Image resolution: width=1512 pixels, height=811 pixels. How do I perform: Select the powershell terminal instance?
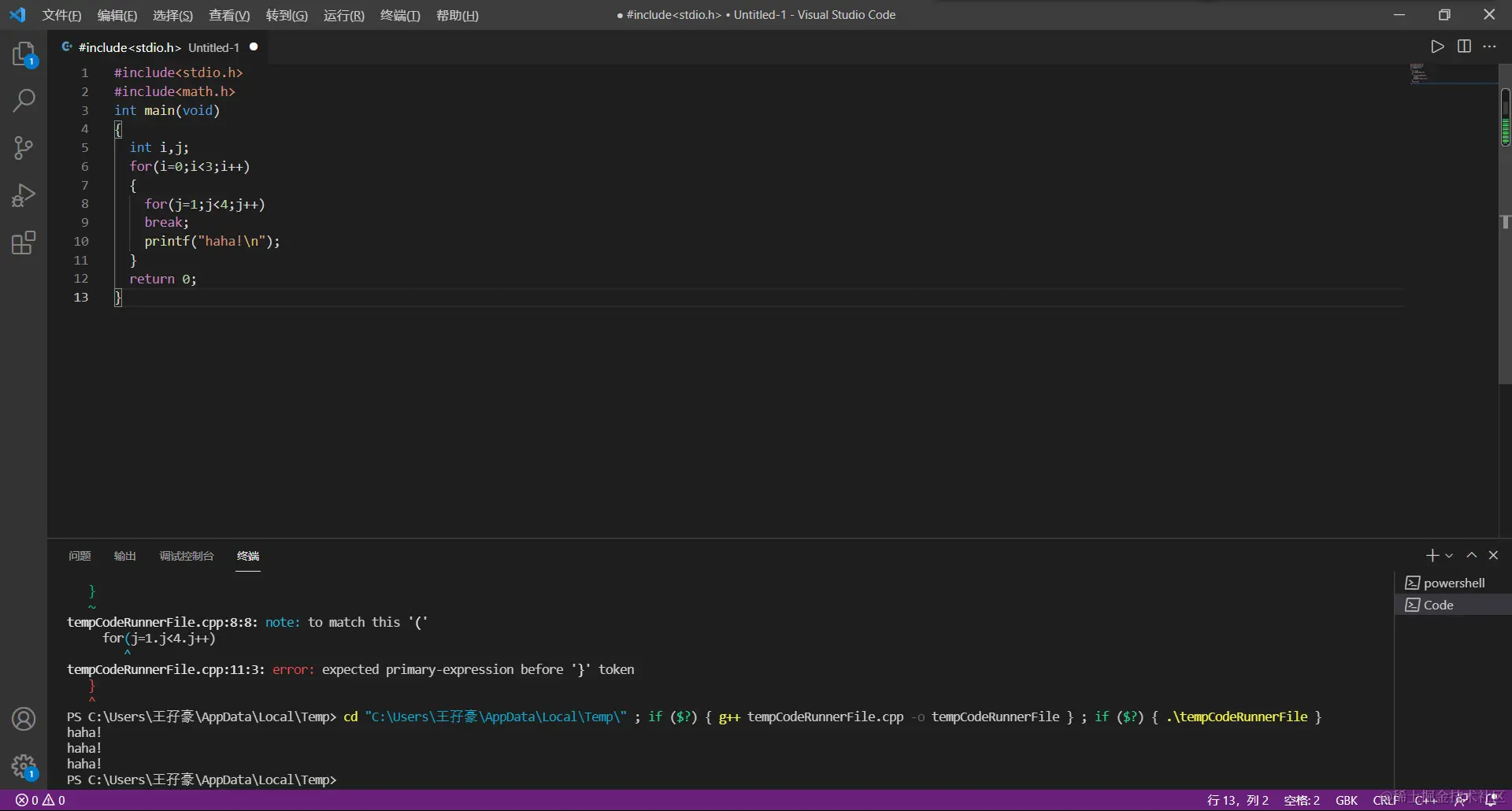pyautogui.click(x=1453, y=583)
